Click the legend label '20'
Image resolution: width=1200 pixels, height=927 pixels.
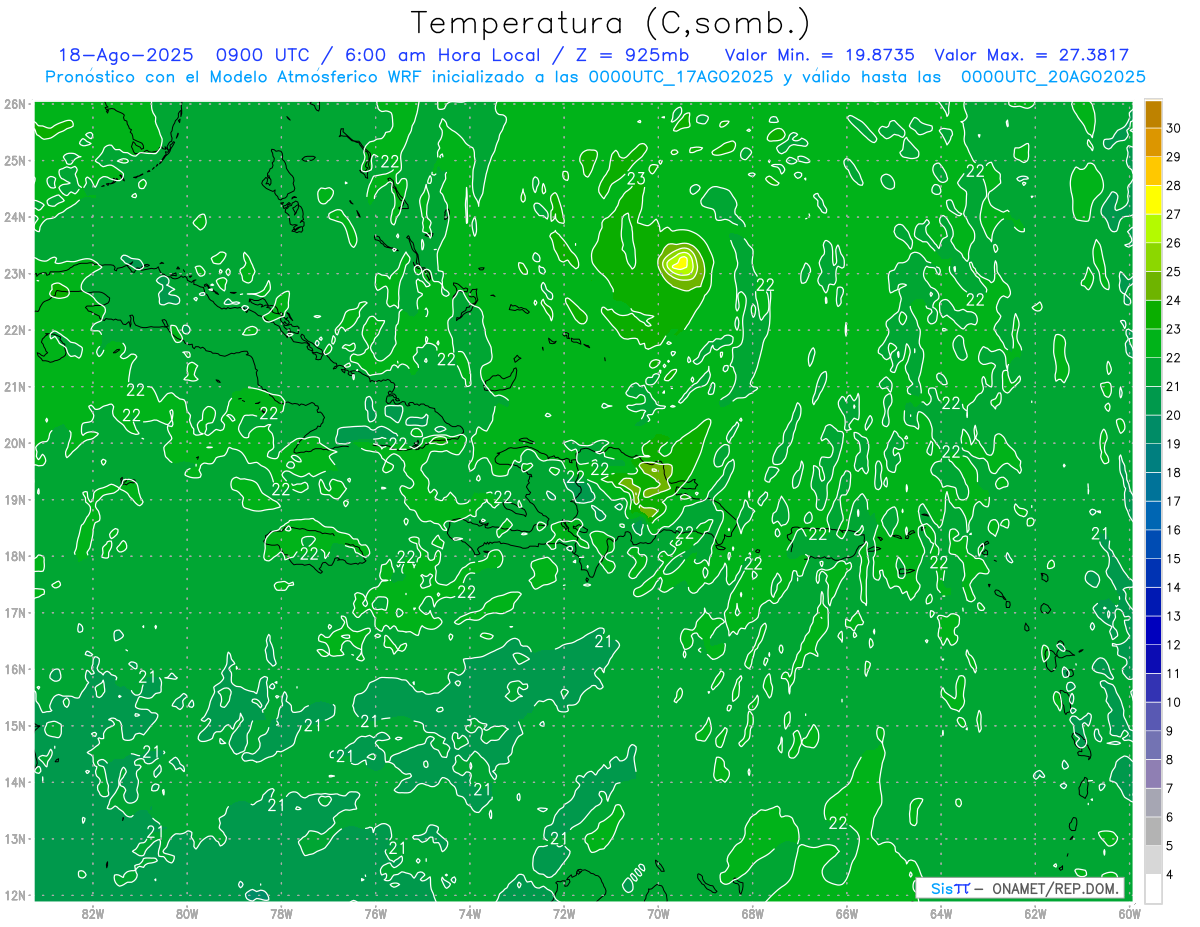pyautogui.click(x=1174, y=415)
